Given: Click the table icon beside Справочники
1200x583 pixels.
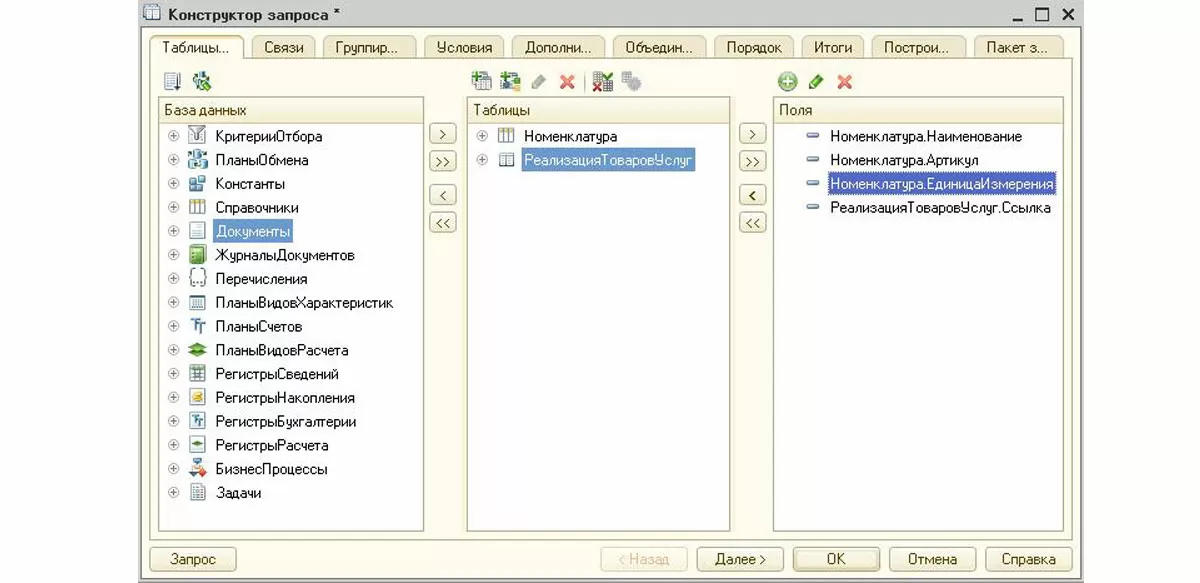Looking at the screenshot, I should pyautogui.click(x=197, y=208).
